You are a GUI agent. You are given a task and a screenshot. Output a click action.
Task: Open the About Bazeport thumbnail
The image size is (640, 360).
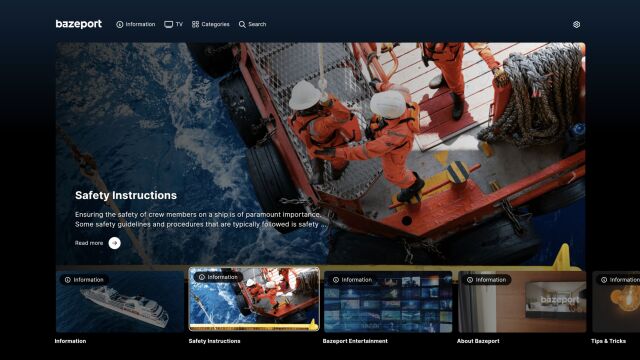click(x=522, y=302)
